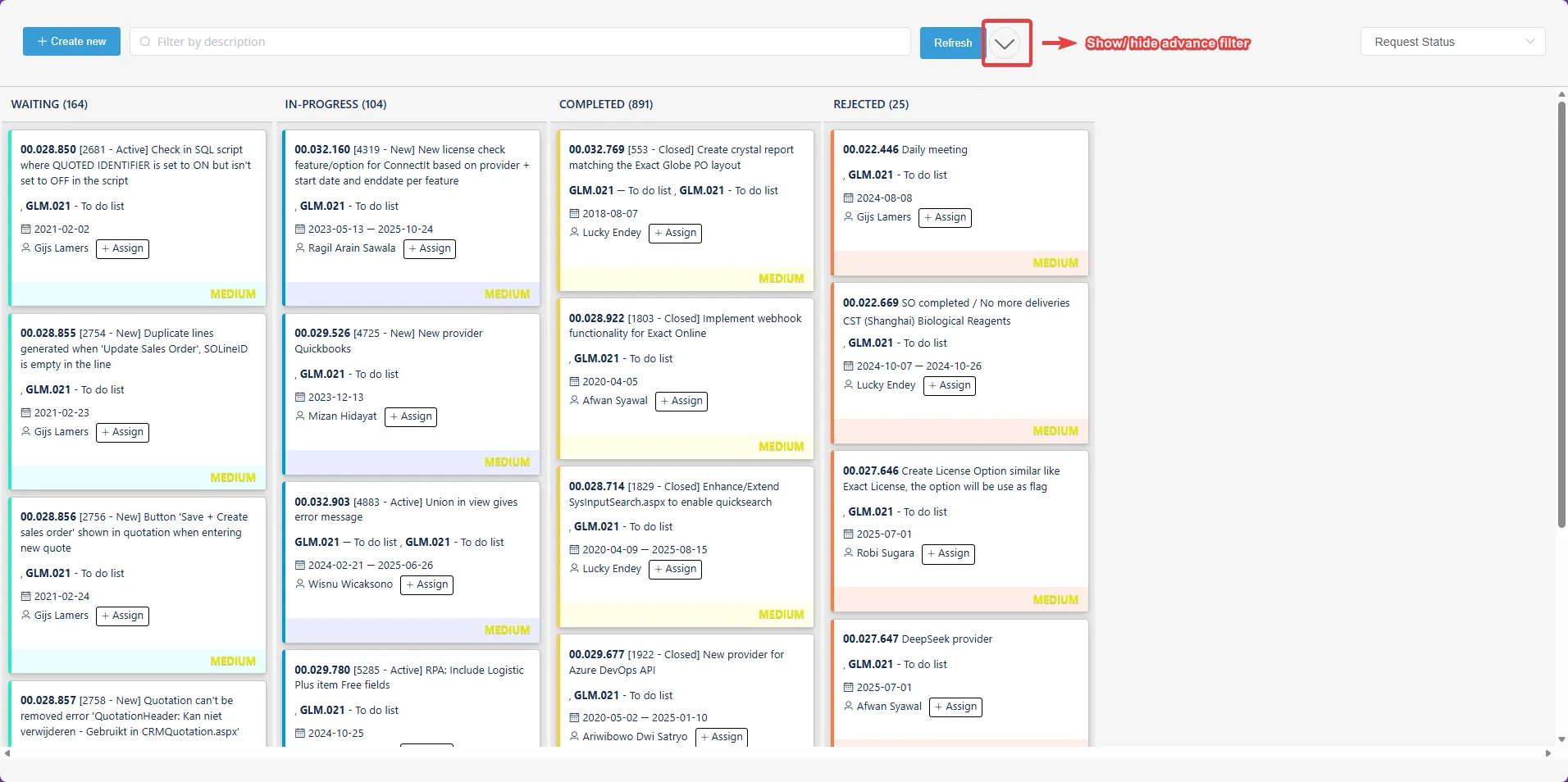Click inside the Filter by description field
The image size is (1568, 782).
coord(492,41)
